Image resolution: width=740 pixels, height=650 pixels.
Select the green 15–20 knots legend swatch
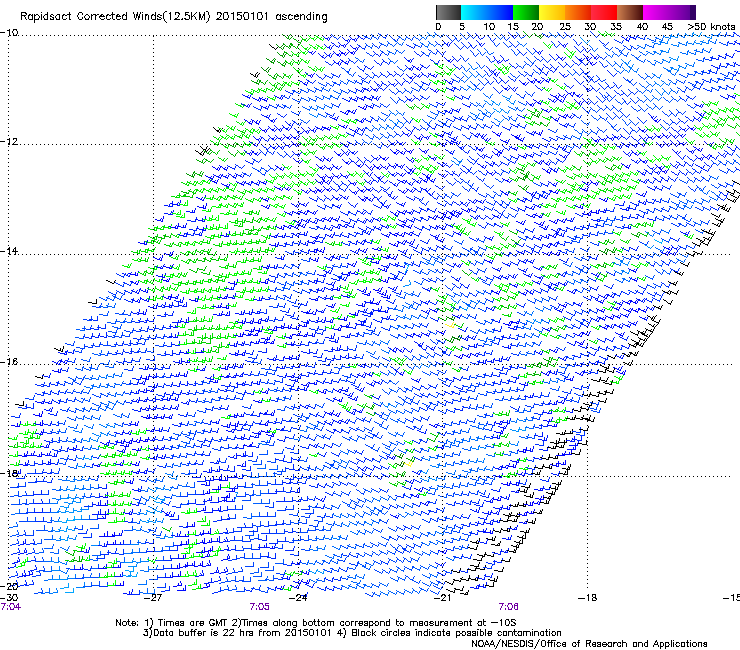coord(526,12)
